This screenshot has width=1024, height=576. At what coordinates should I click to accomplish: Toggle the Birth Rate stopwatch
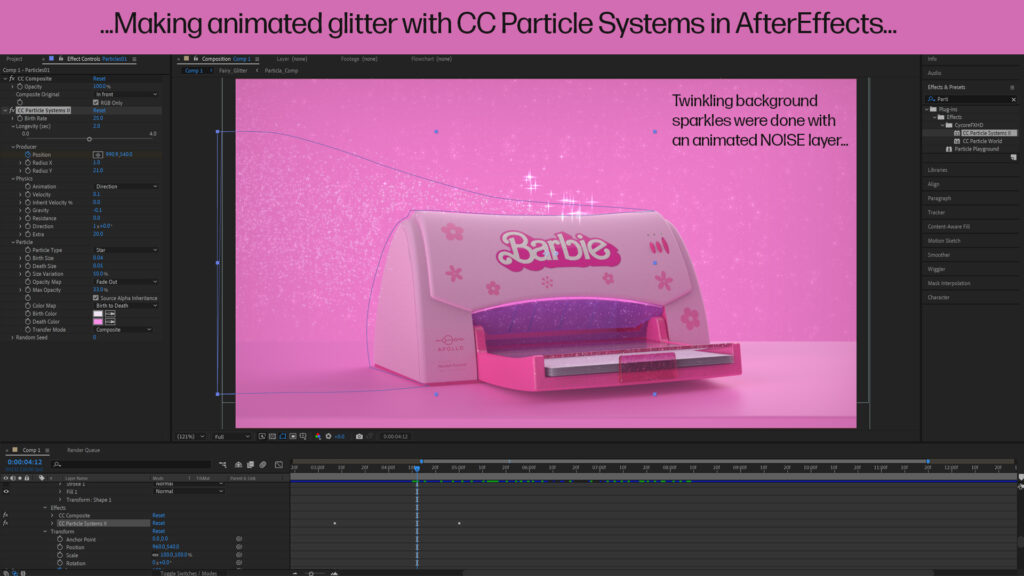(x=20, y=118)
